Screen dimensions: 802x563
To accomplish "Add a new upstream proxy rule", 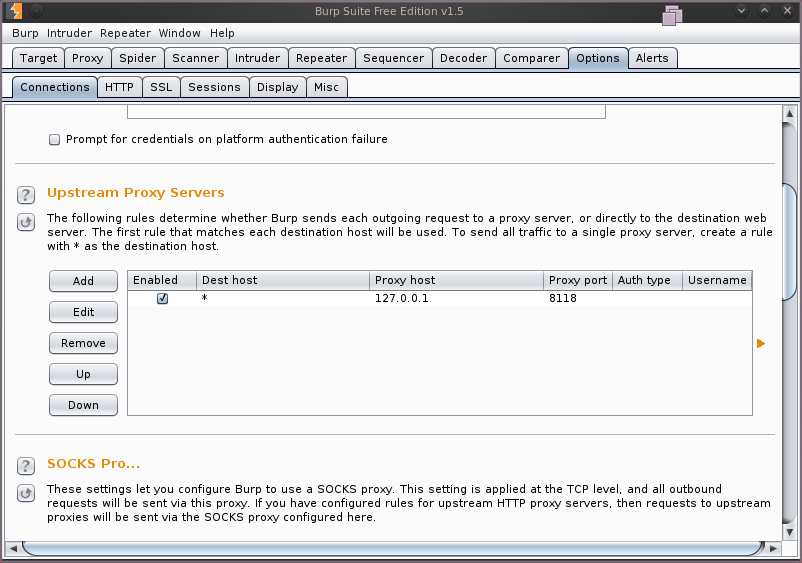I will 83,281.
